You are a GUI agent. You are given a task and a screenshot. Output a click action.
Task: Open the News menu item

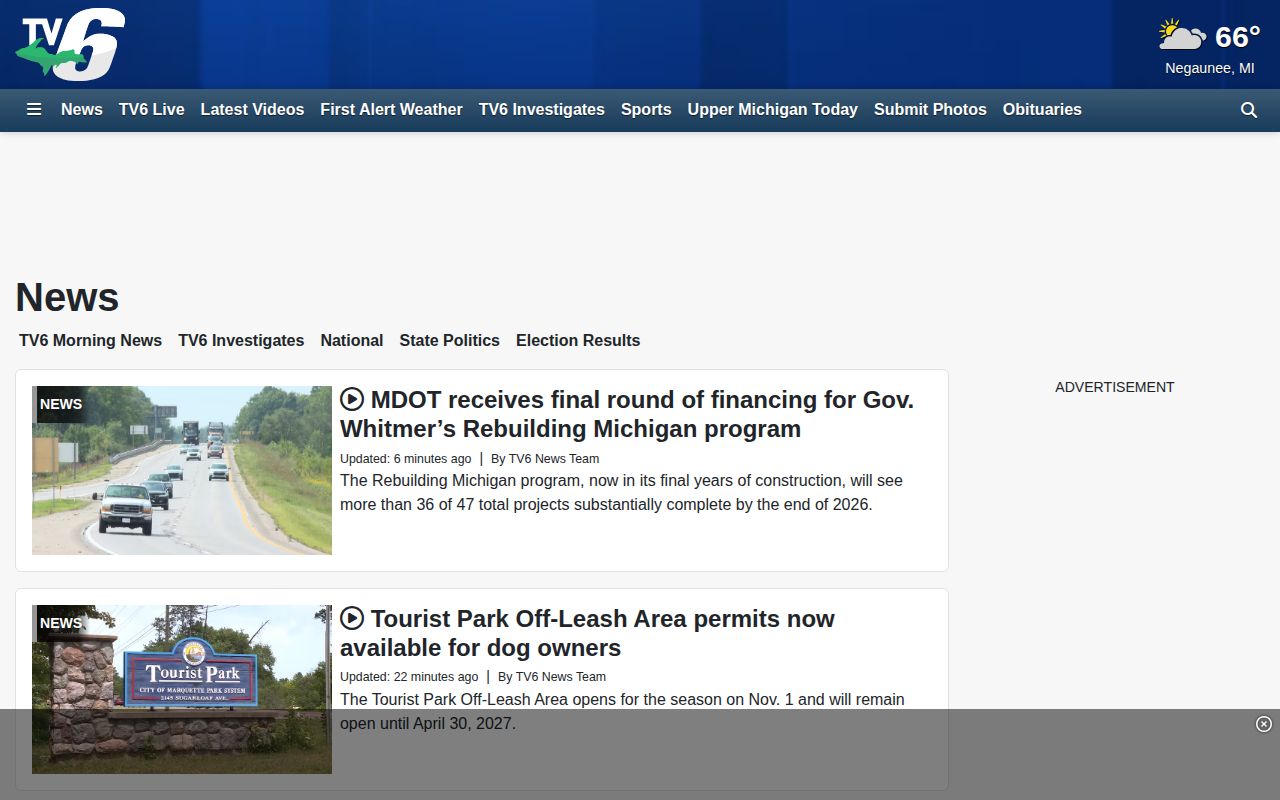(x=82, y=110)
